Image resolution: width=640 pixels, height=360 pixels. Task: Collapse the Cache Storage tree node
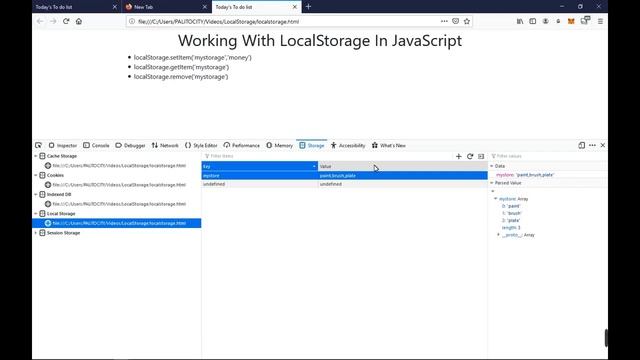pos(36,156)
